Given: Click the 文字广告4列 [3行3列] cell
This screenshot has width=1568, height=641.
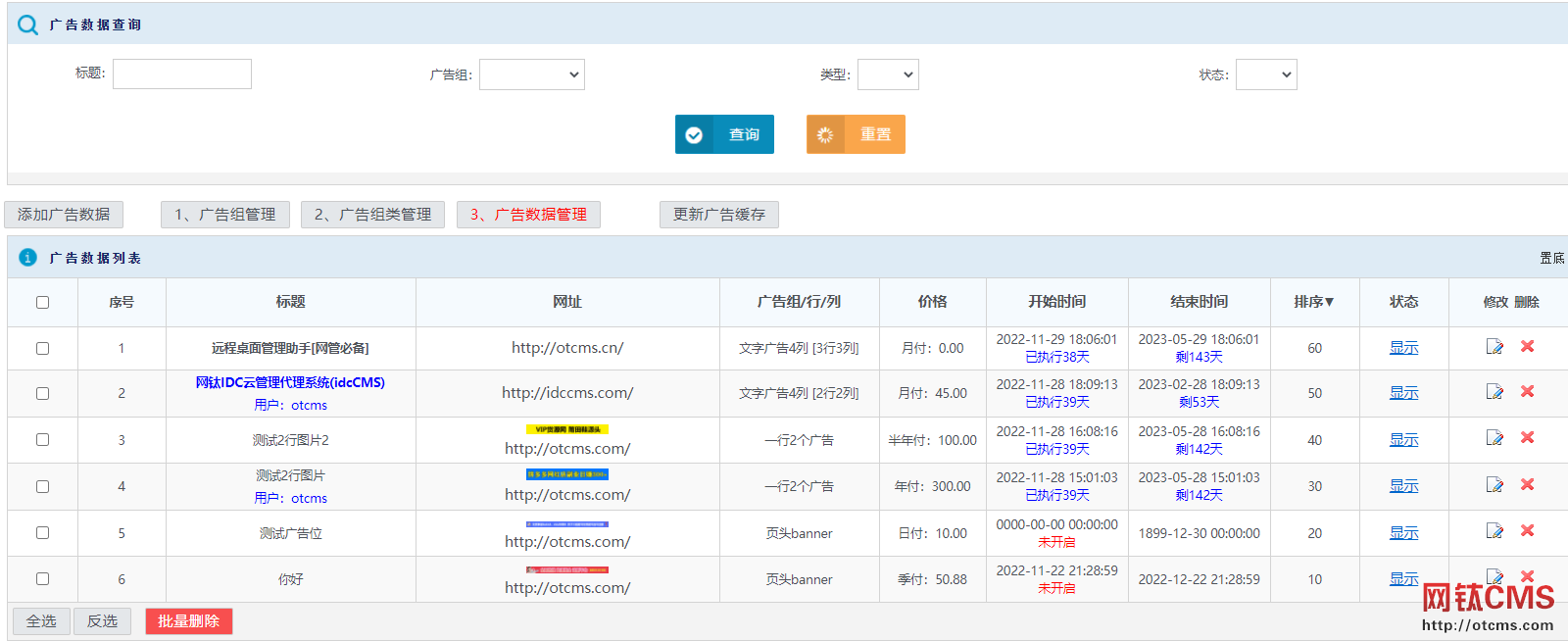Looking at the screenshot, I should coord(799,348).
